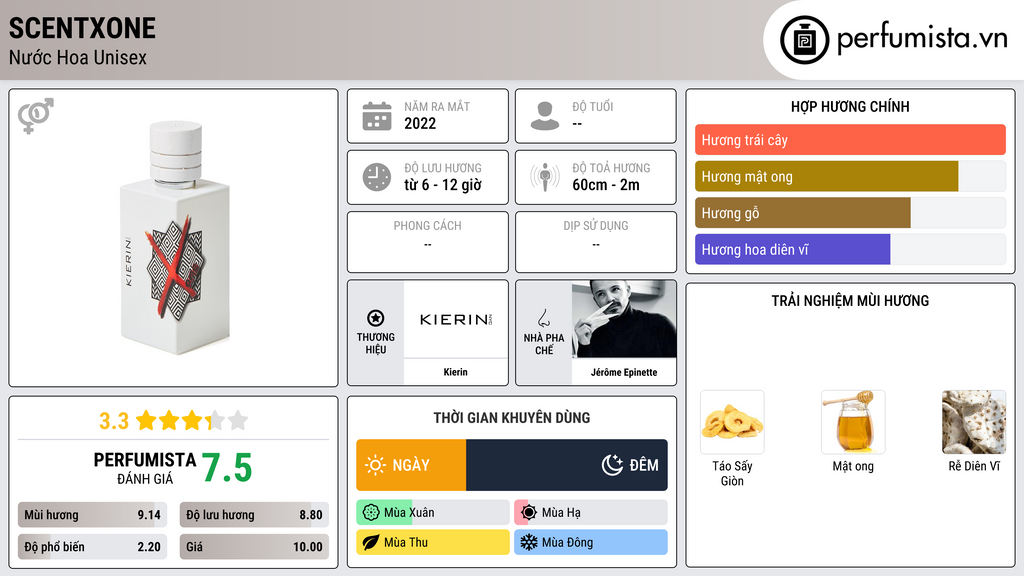
Task: Click the Nước Hoa Unisex subtitle
Action: tap(78, 58)
